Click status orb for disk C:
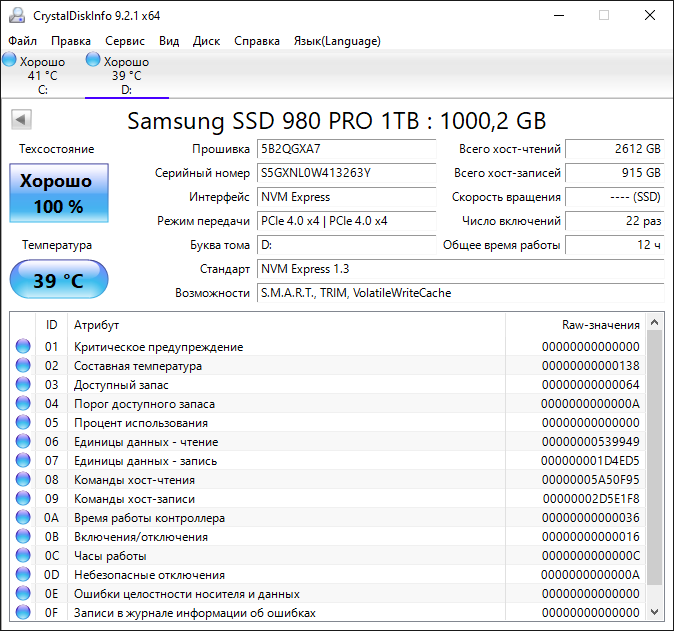Screen dimensions: 674x631 click(x=9, y=59)
